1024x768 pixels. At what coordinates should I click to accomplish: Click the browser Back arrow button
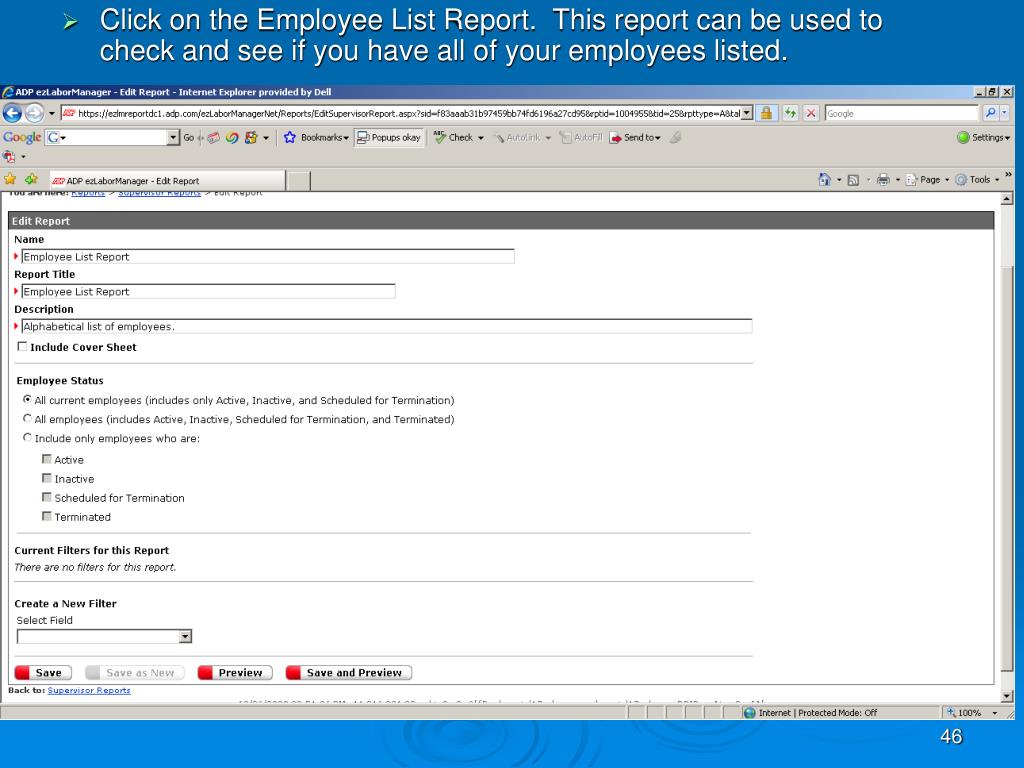point(12,113)
